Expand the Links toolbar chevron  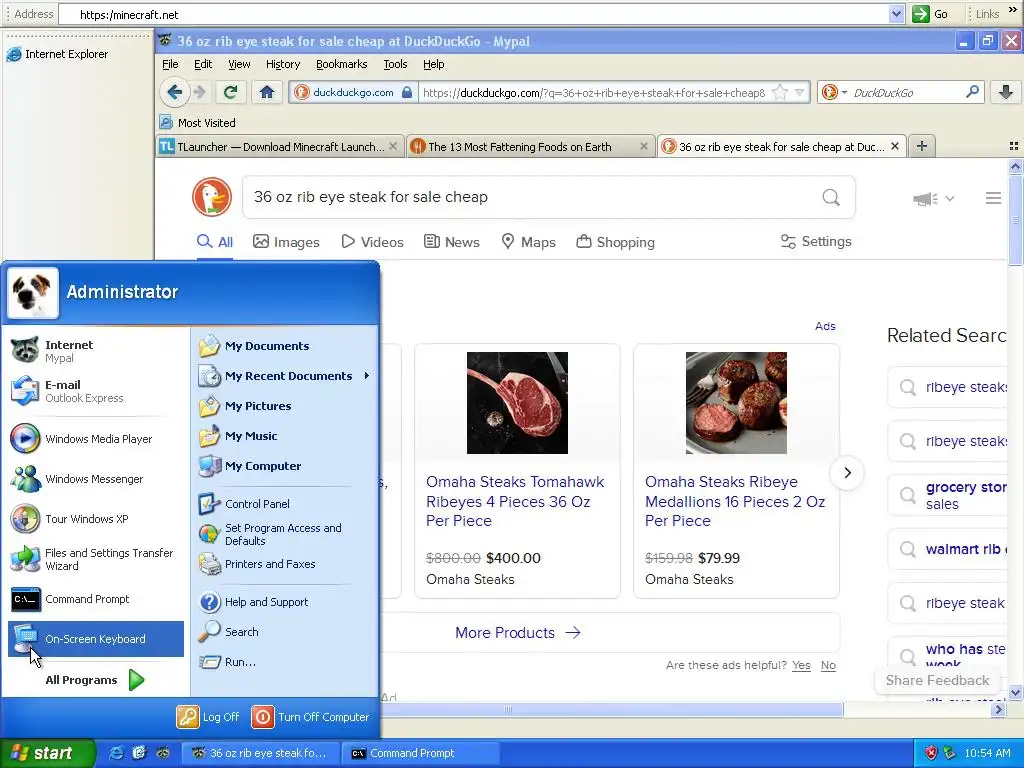tap(1013, 10)
